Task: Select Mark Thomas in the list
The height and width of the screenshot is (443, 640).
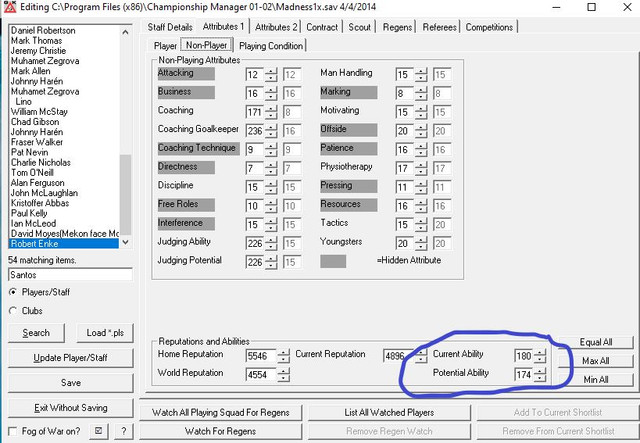Action: tap(36, 41)
